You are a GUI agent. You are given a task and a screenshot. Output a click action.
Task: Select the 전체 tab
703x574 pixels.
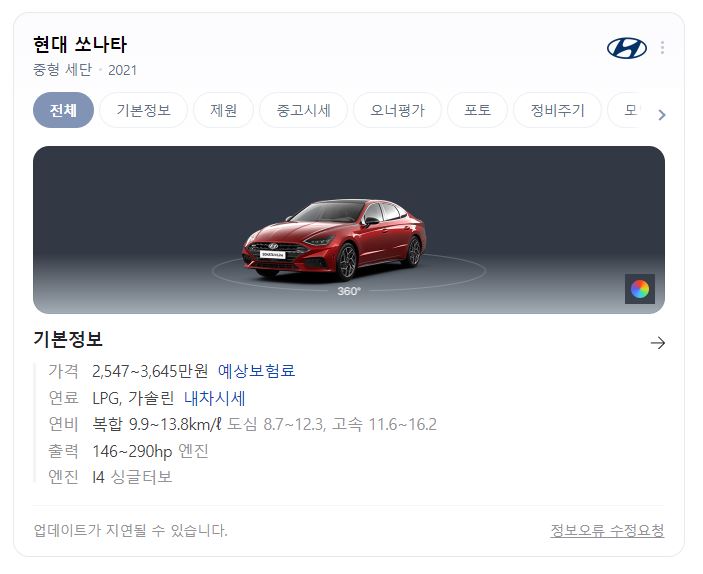coord(63,110)
